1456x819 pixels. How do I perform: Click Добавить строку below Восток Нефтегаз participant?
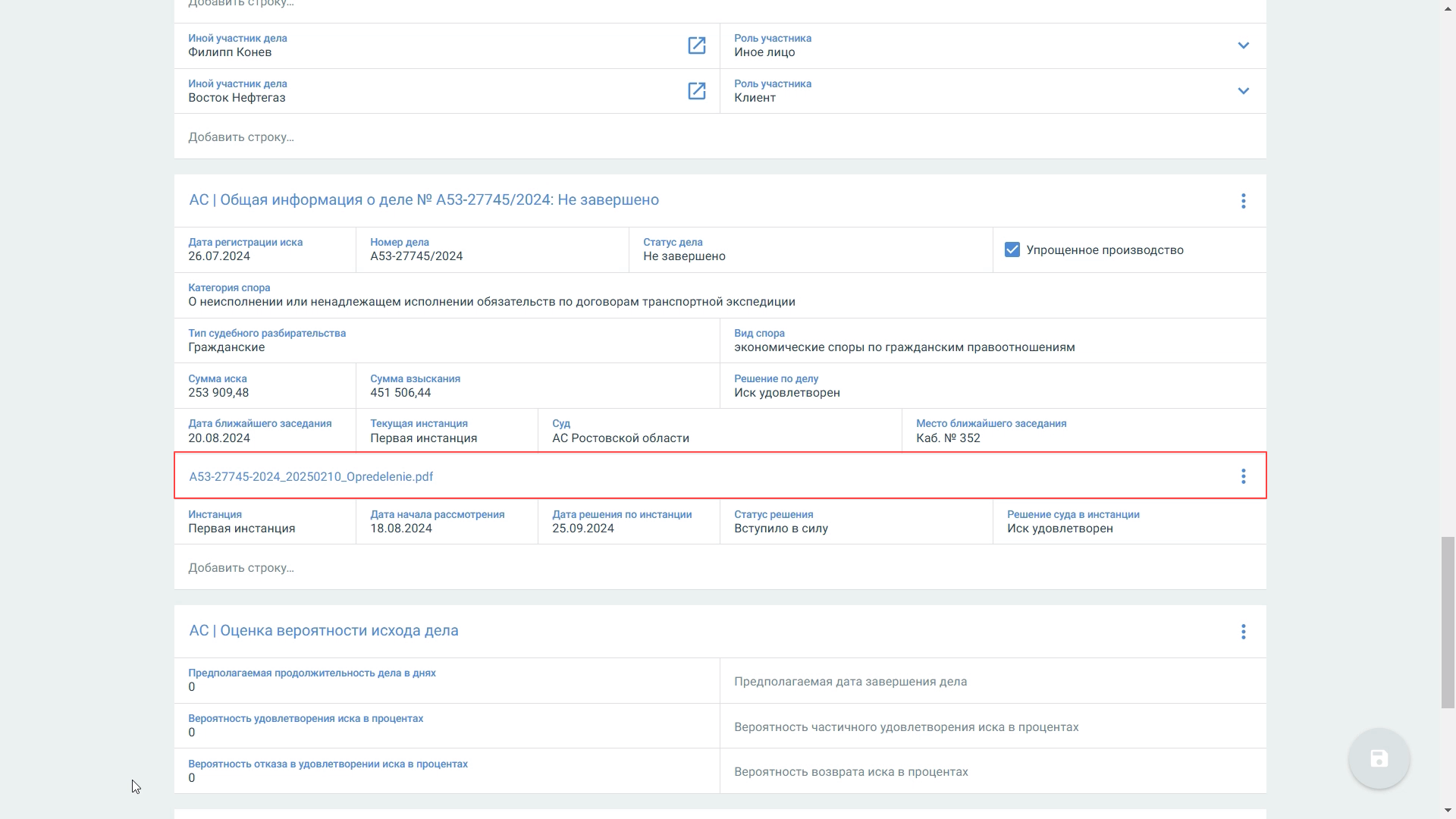pyautogui.click(x=720, y=136)
